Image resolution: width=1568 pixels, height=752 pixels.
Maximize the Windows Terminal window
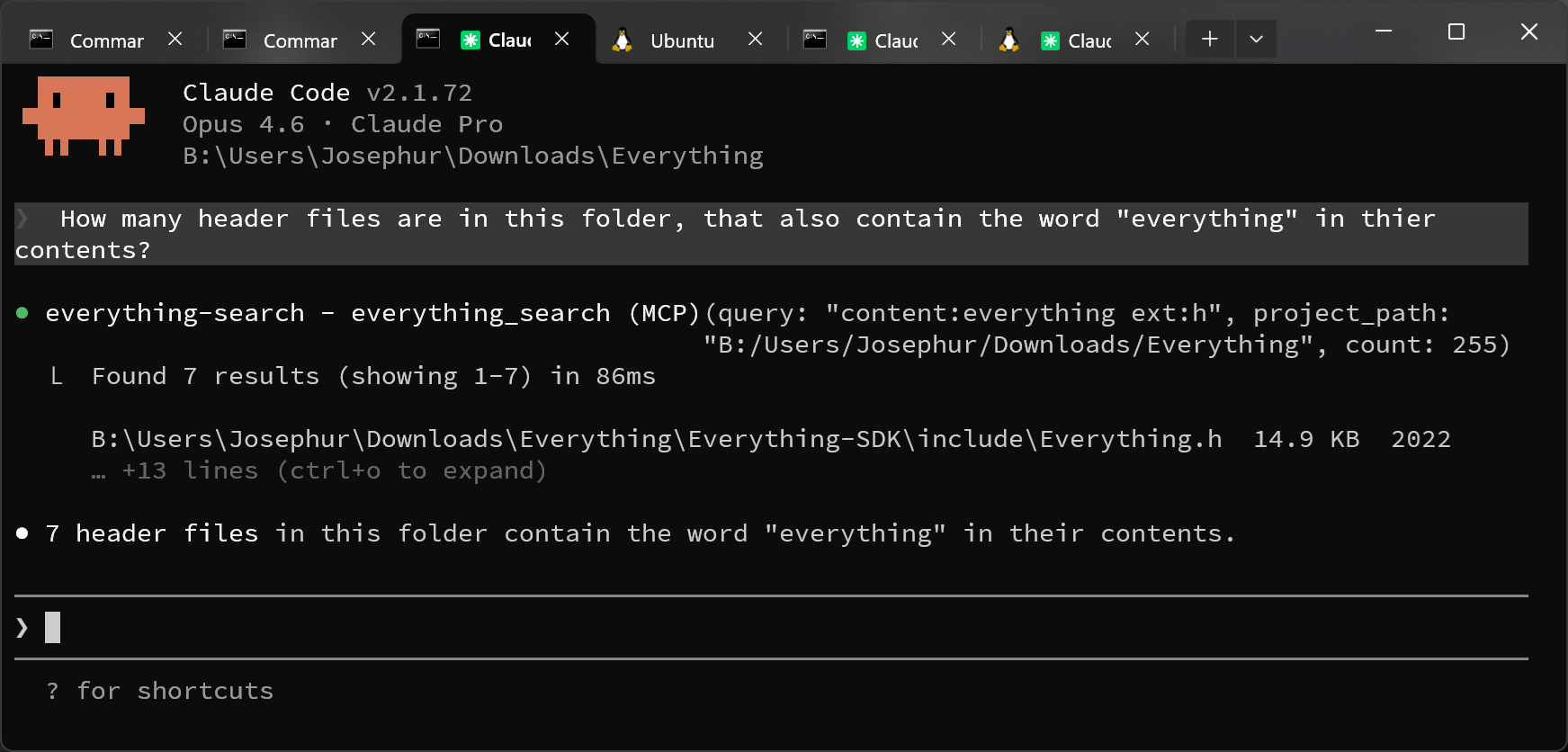[1456, 31]
